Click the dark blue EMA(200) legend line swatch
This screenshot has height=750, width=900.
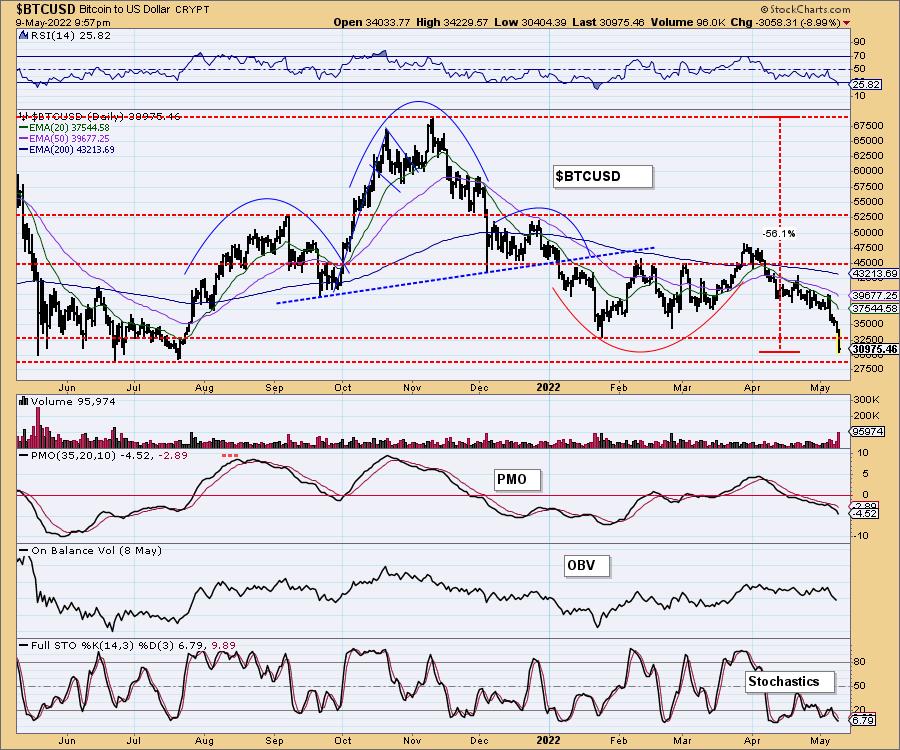pyautogui.click(x=24, y=150)
